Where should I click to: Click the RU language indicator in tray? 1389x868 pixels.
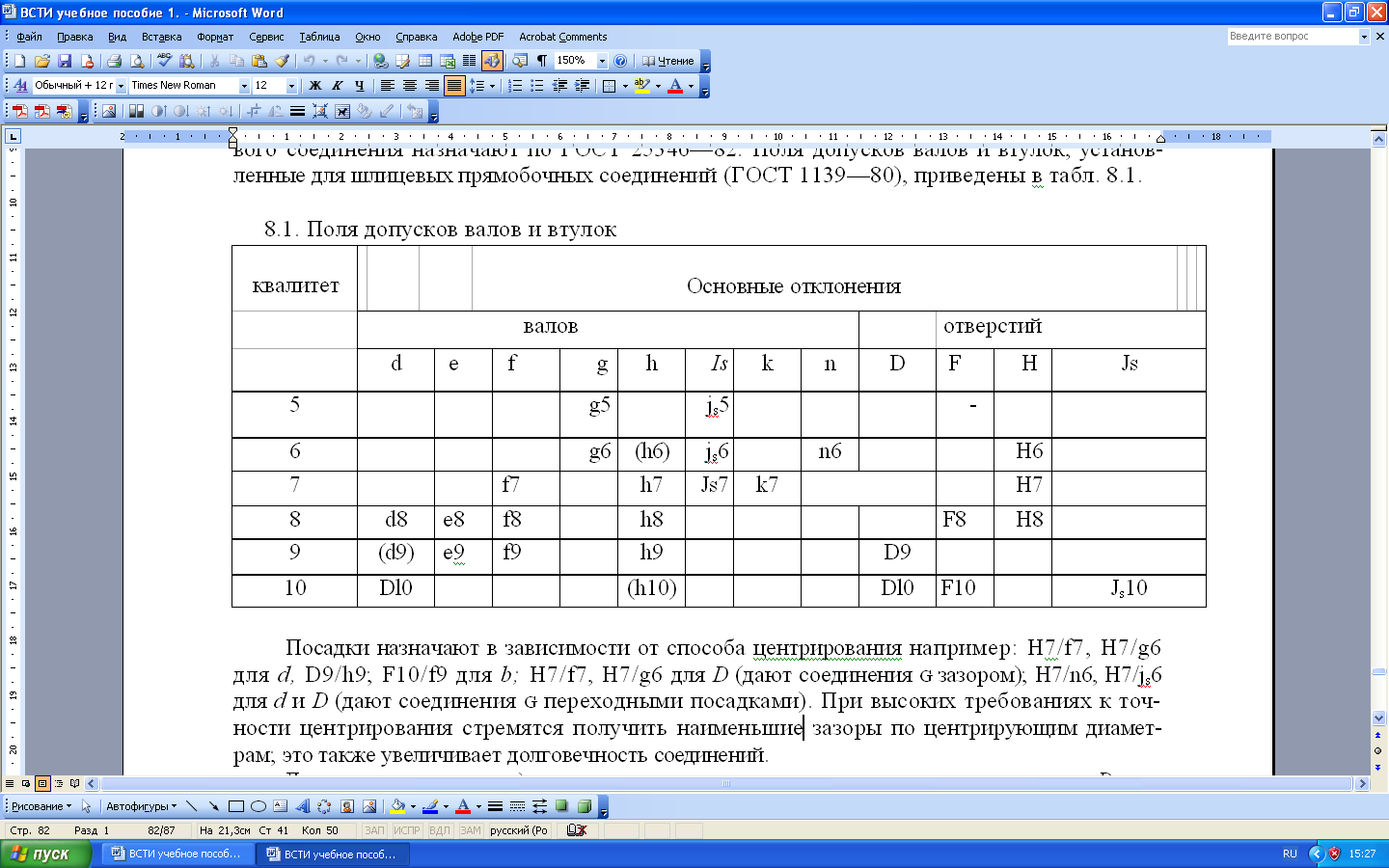(1290, 854)
